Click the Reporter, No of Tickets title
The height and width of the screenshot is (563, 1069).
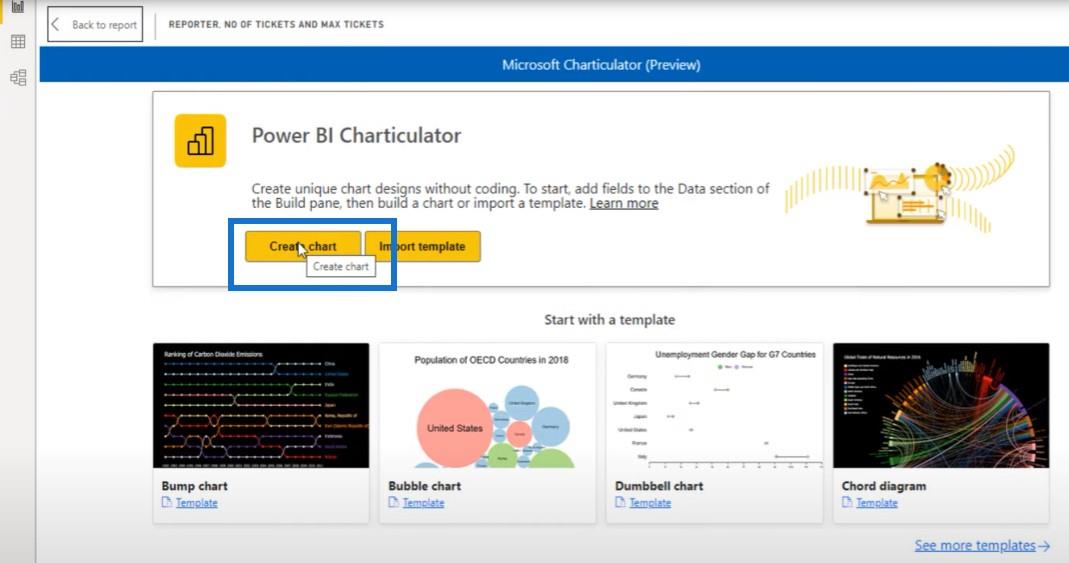tap(276, 25)
